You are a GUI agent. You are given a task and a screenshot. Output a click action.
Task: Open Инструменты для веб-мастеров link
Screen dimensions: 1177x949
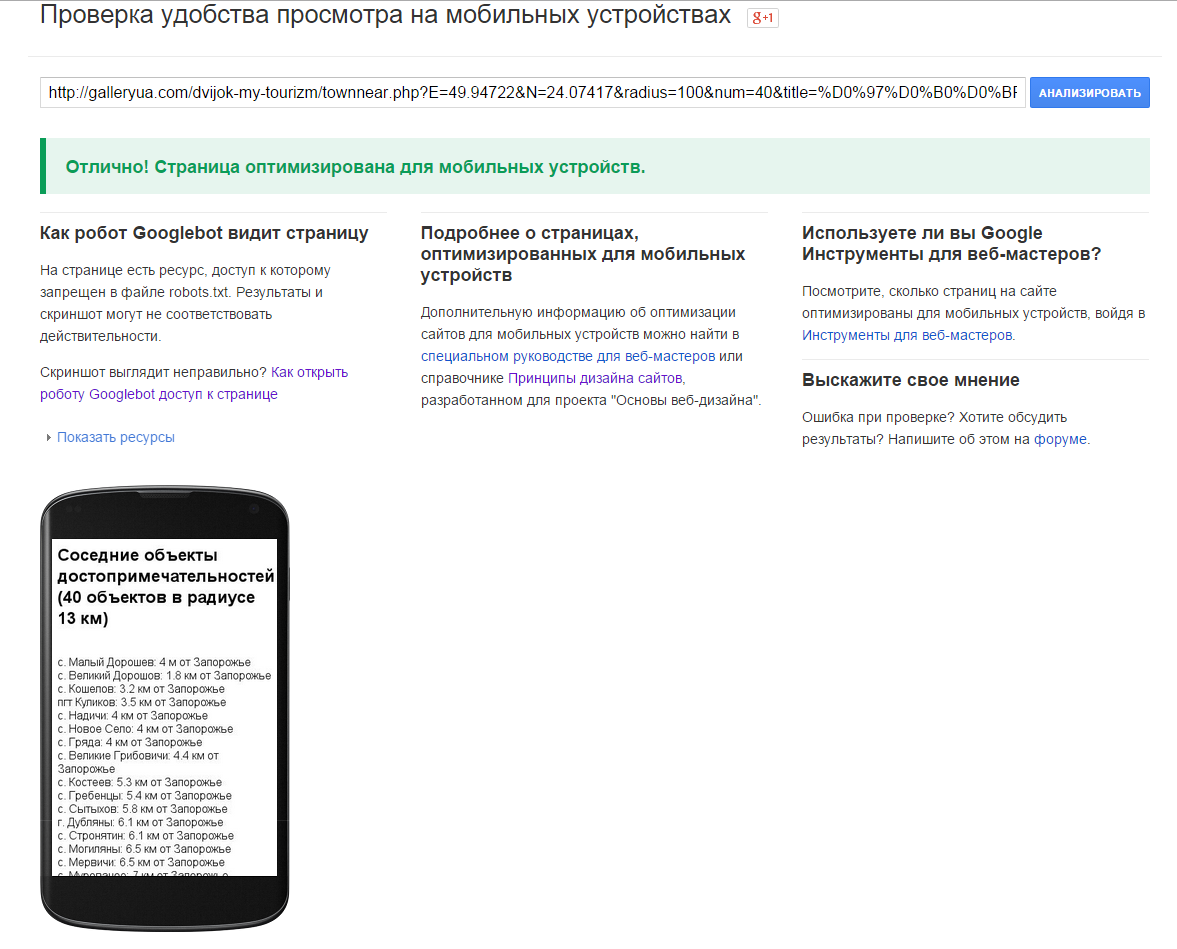coord(908,335)
